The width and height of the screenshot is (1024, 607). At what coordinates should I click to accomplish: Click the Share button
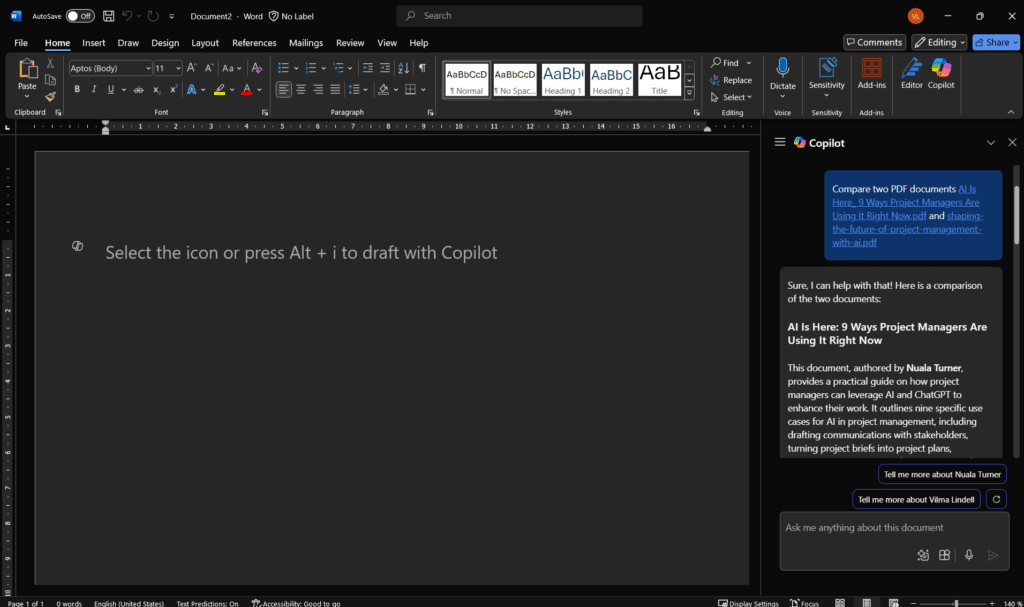pyautogui.click(x=995, y=42)
